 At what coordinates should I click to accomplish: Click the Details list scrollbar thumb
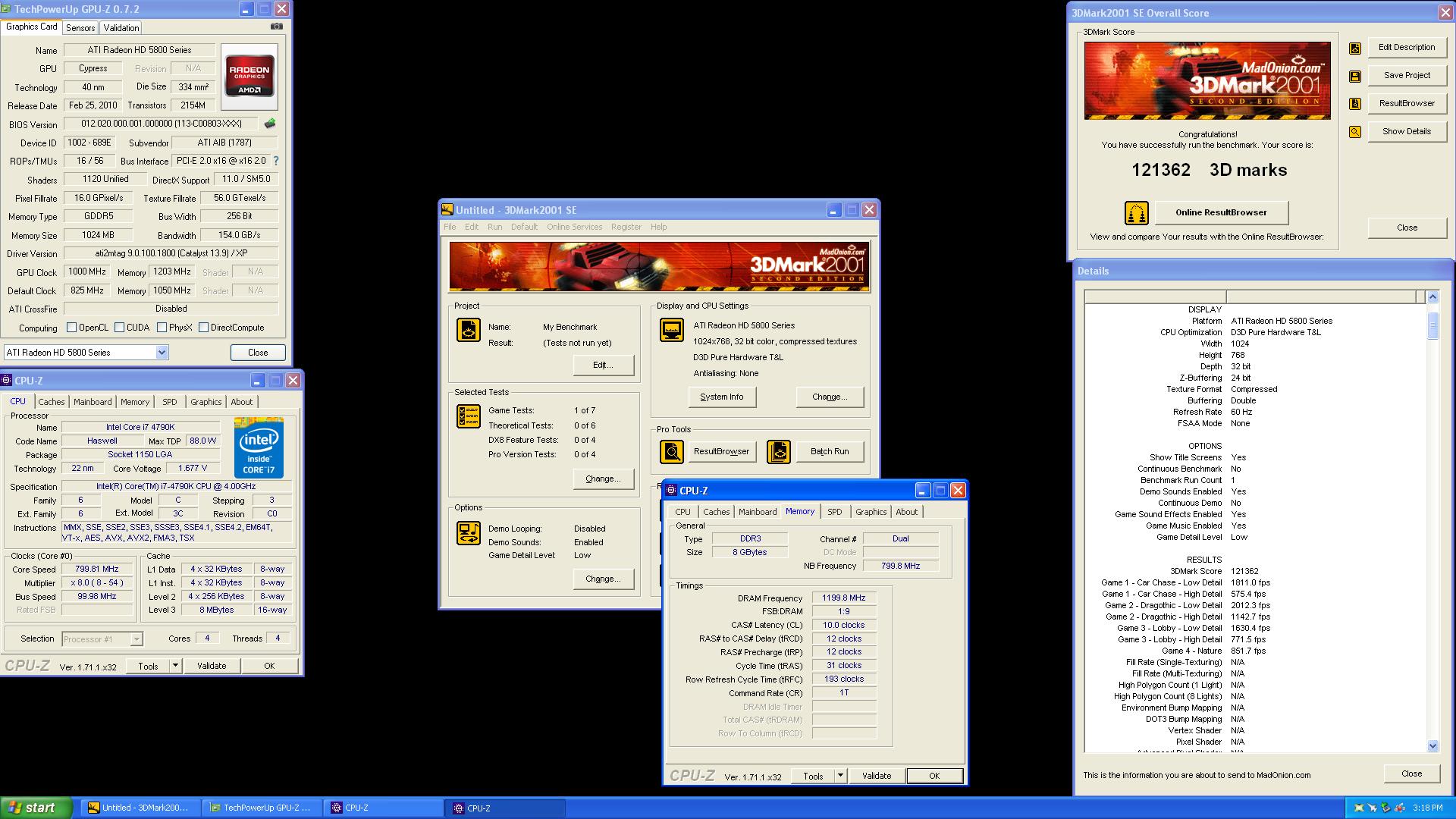click(x=1432, y=326)
